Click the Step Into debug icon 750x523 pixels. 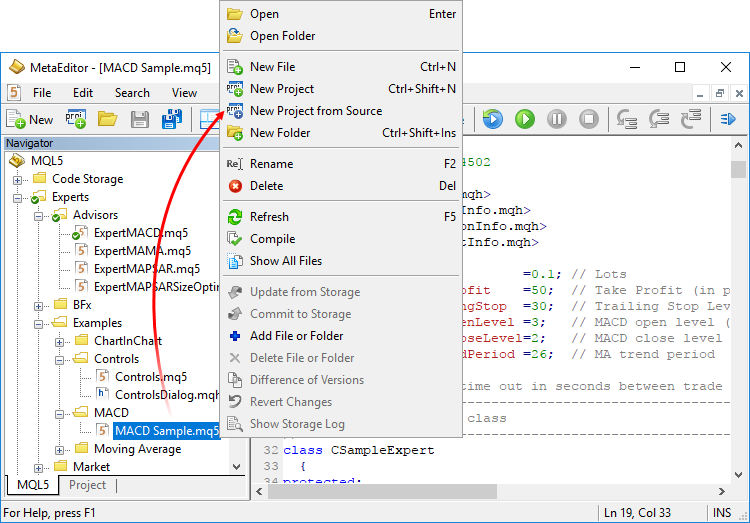click(x=627, y=119)
